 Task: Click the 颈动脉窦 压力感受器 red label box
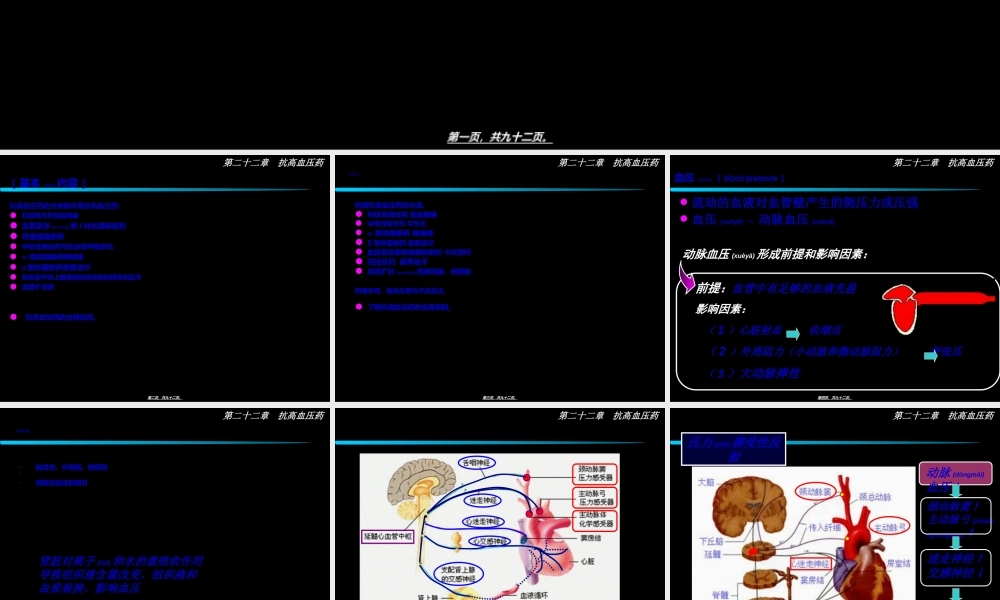[x=597, y=474]
